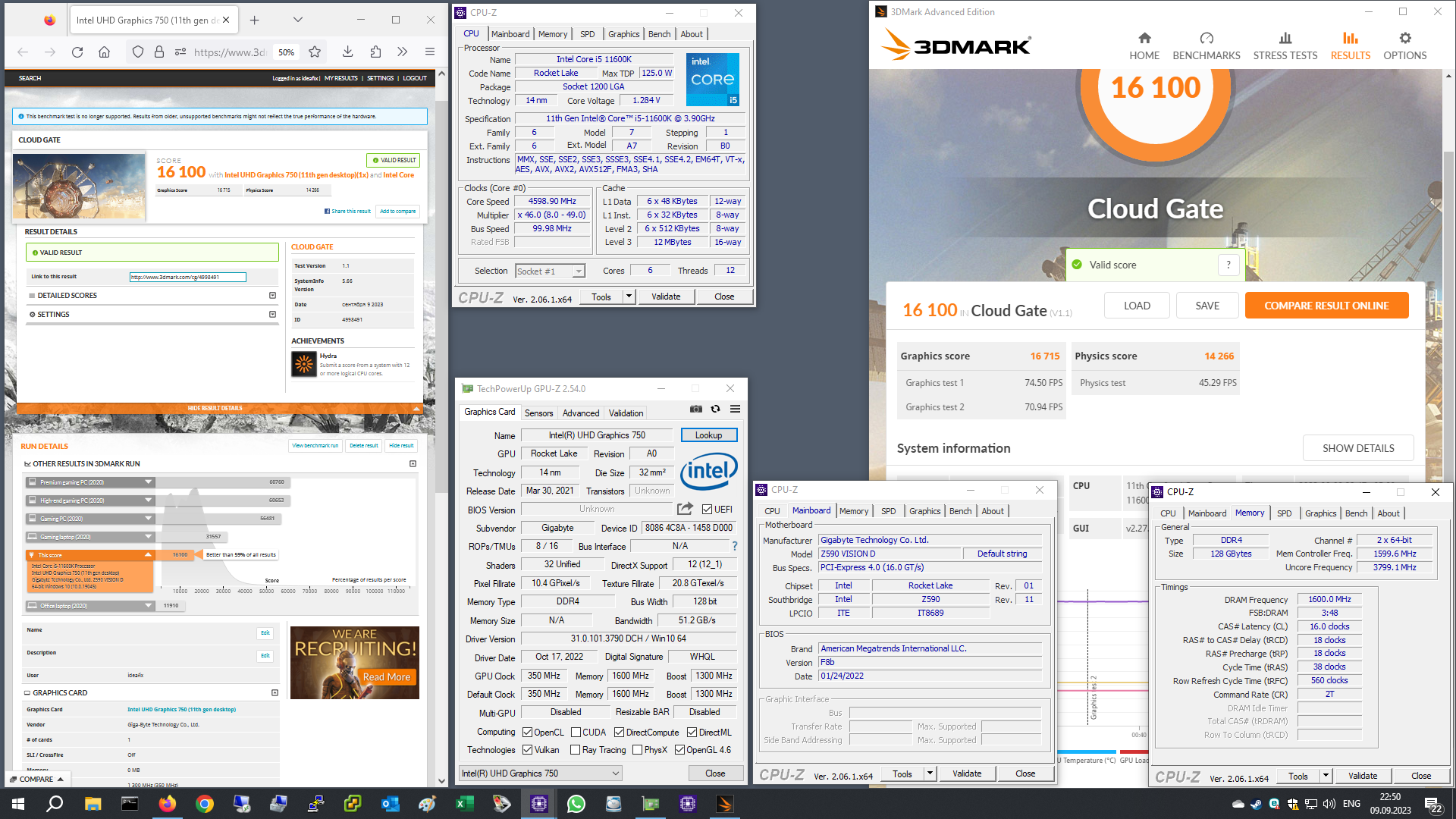Open Graphics tab in Mainboard CPU-Z window
Viewport: 1456px width, 819px height.
click(924, 511)
